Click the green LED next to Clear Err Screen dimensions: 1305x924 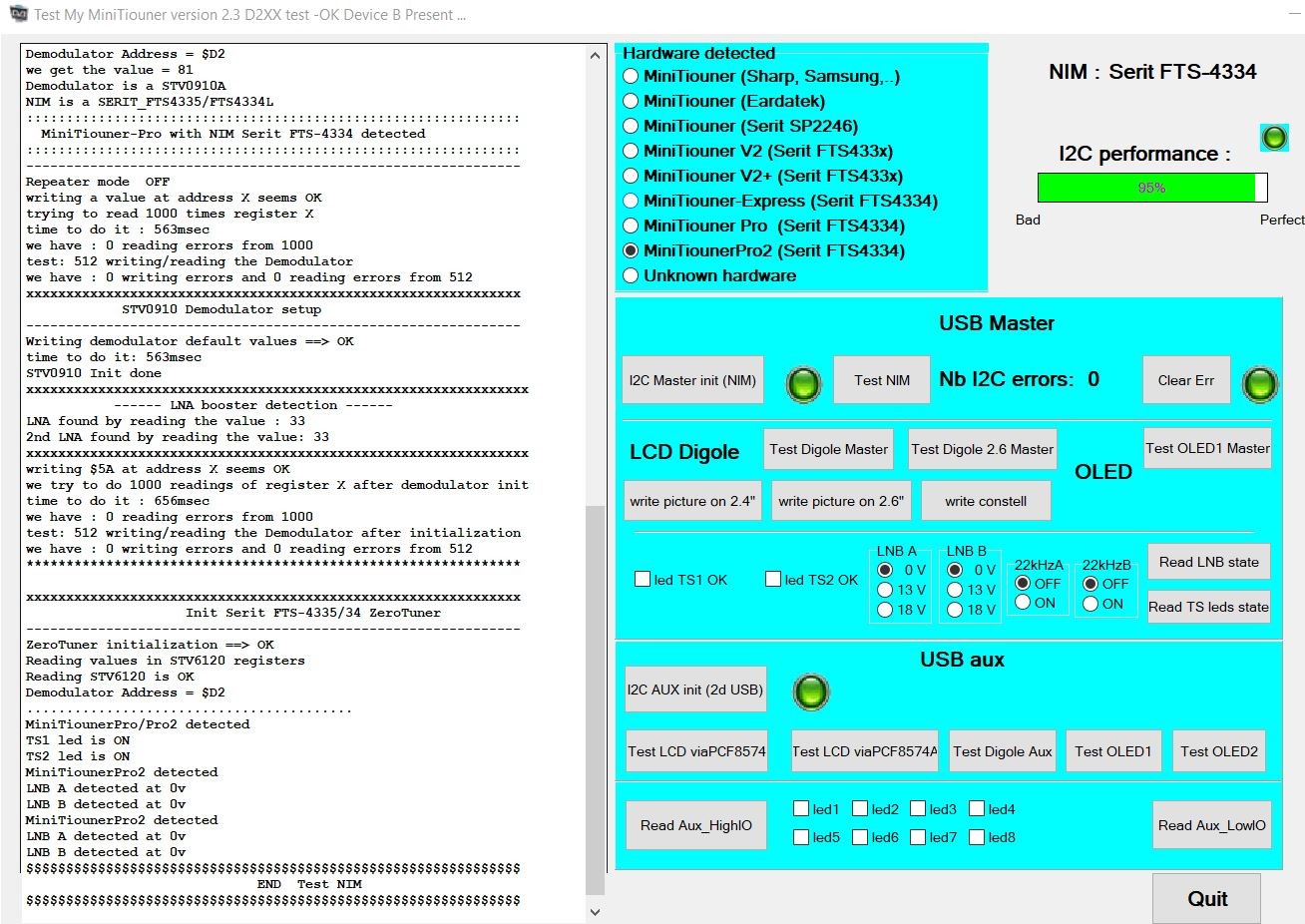point(1260,383)
